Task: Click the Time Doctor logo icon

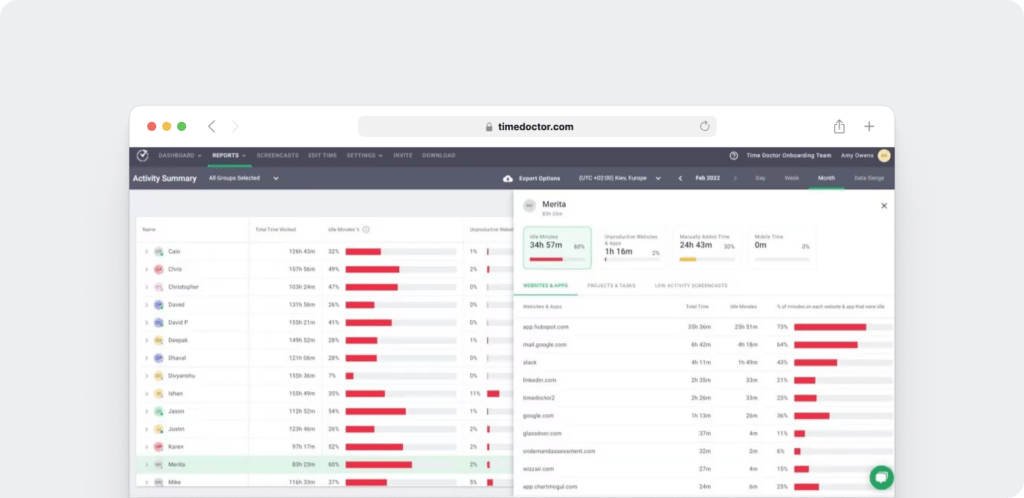Action: 142,155
